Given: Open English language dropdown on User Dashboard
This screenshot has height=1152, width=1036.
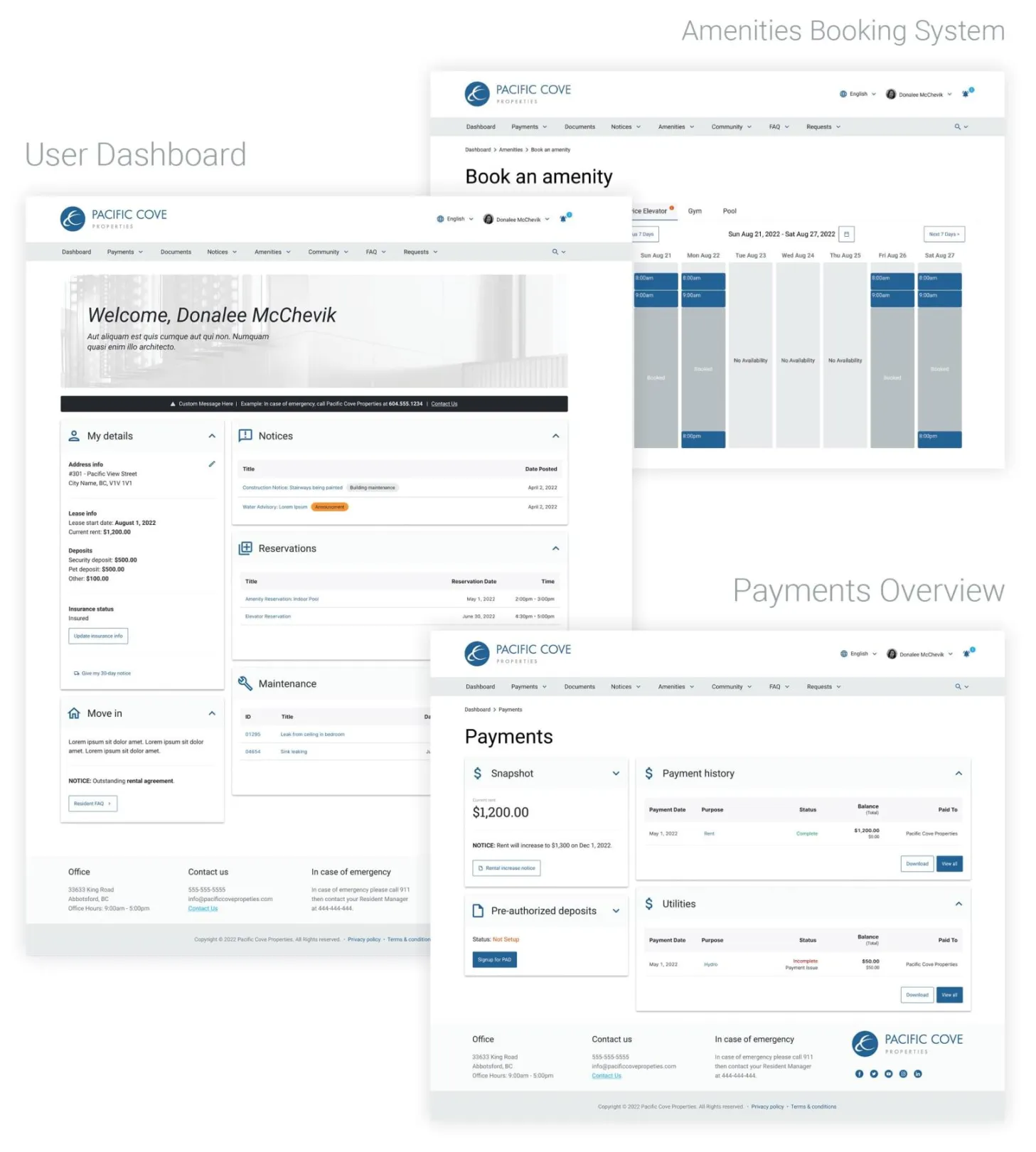Looking at the screenshot, I should coord(455,219).
